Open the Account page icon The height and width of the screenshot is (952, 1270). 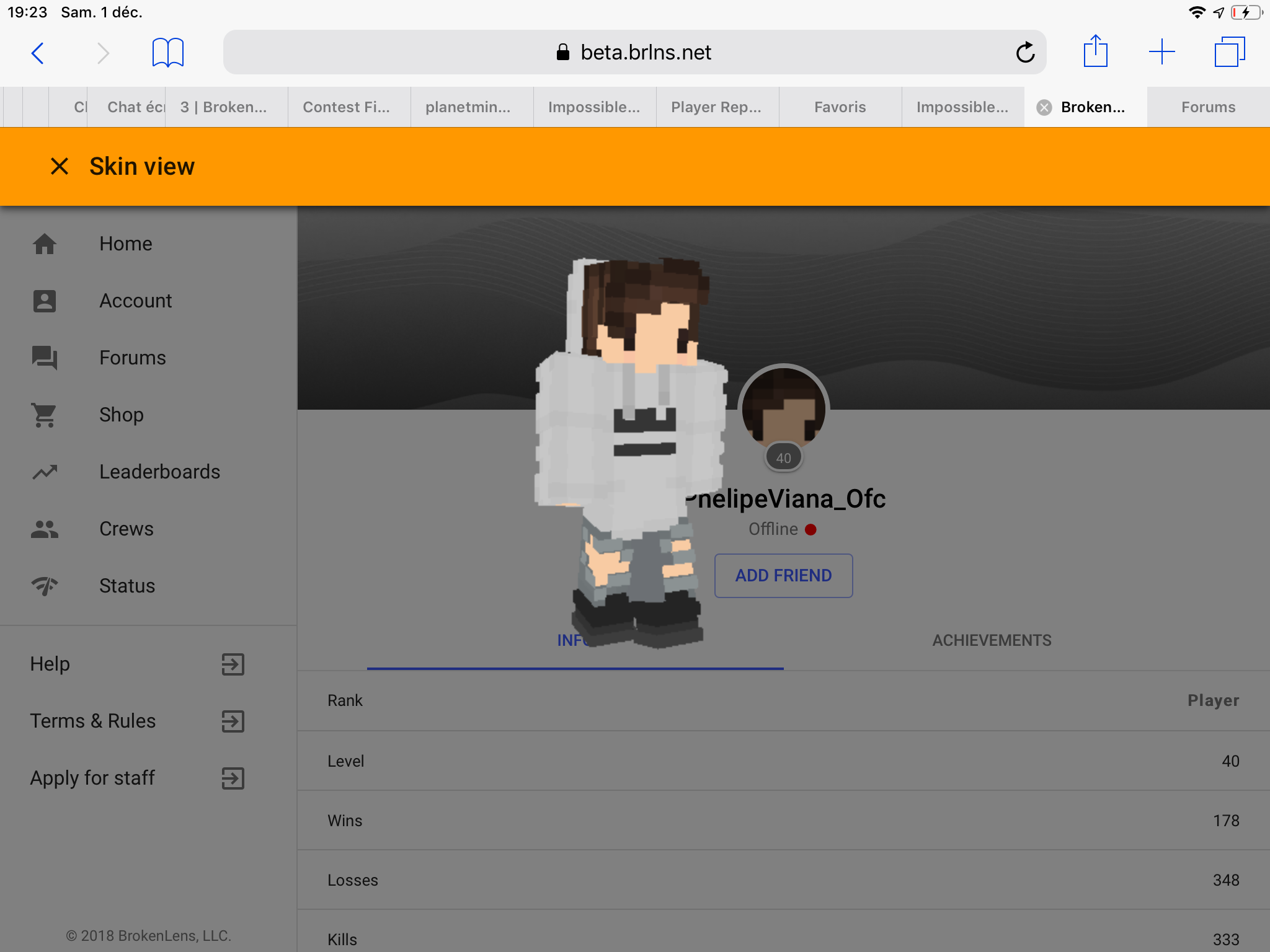(x=45, y=301)
